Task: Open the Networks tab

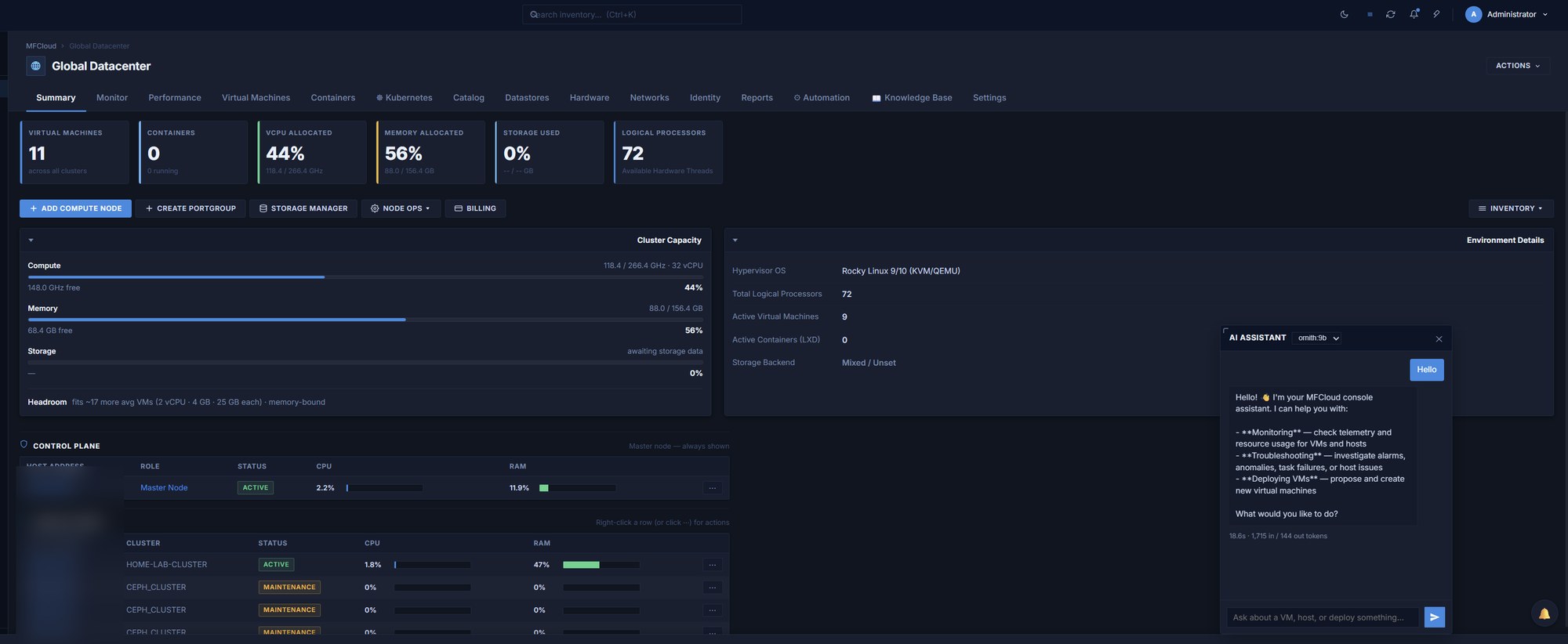Action: pyautogui.click(x=649, y=98)
